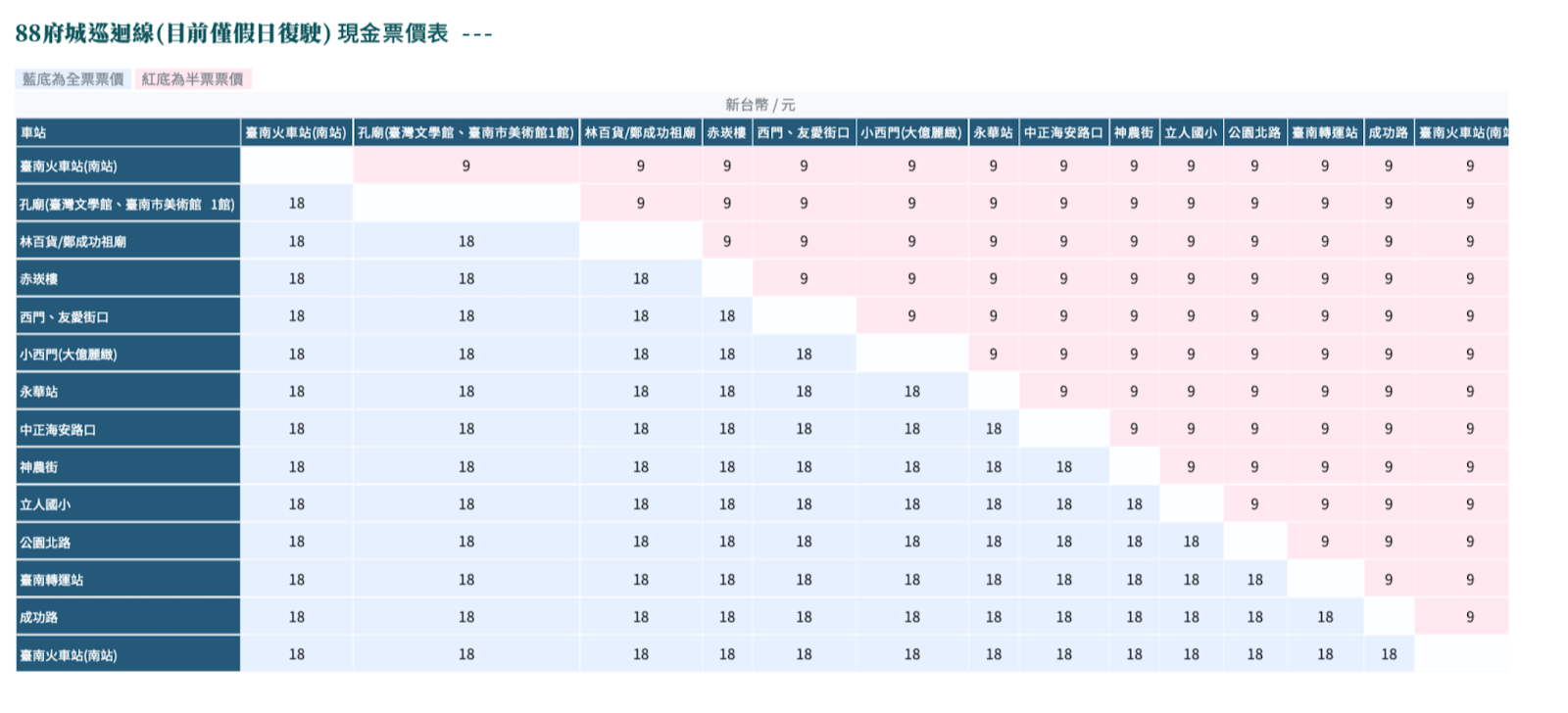The height and width of the screenshot is (713, 1568).
Task: Click fare 9 in 神農街 row, 立人國小 column
Action: coord(1192,467)
